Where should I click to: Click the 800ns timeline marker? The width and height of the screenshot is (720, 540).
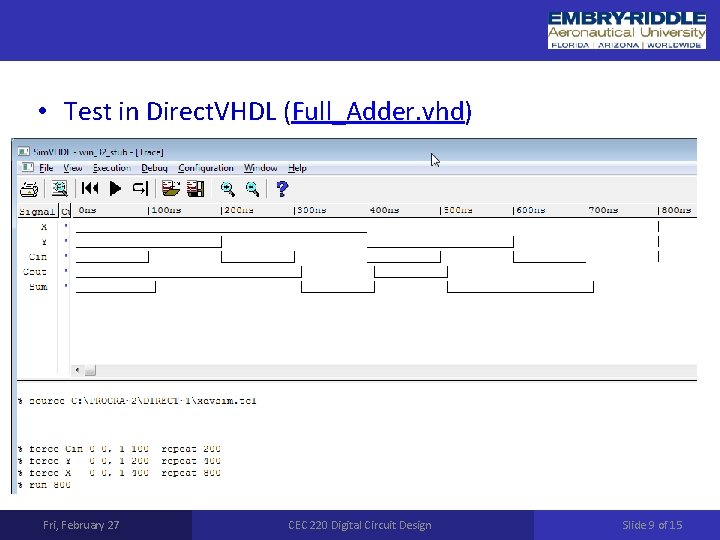[x=675, y=210]
